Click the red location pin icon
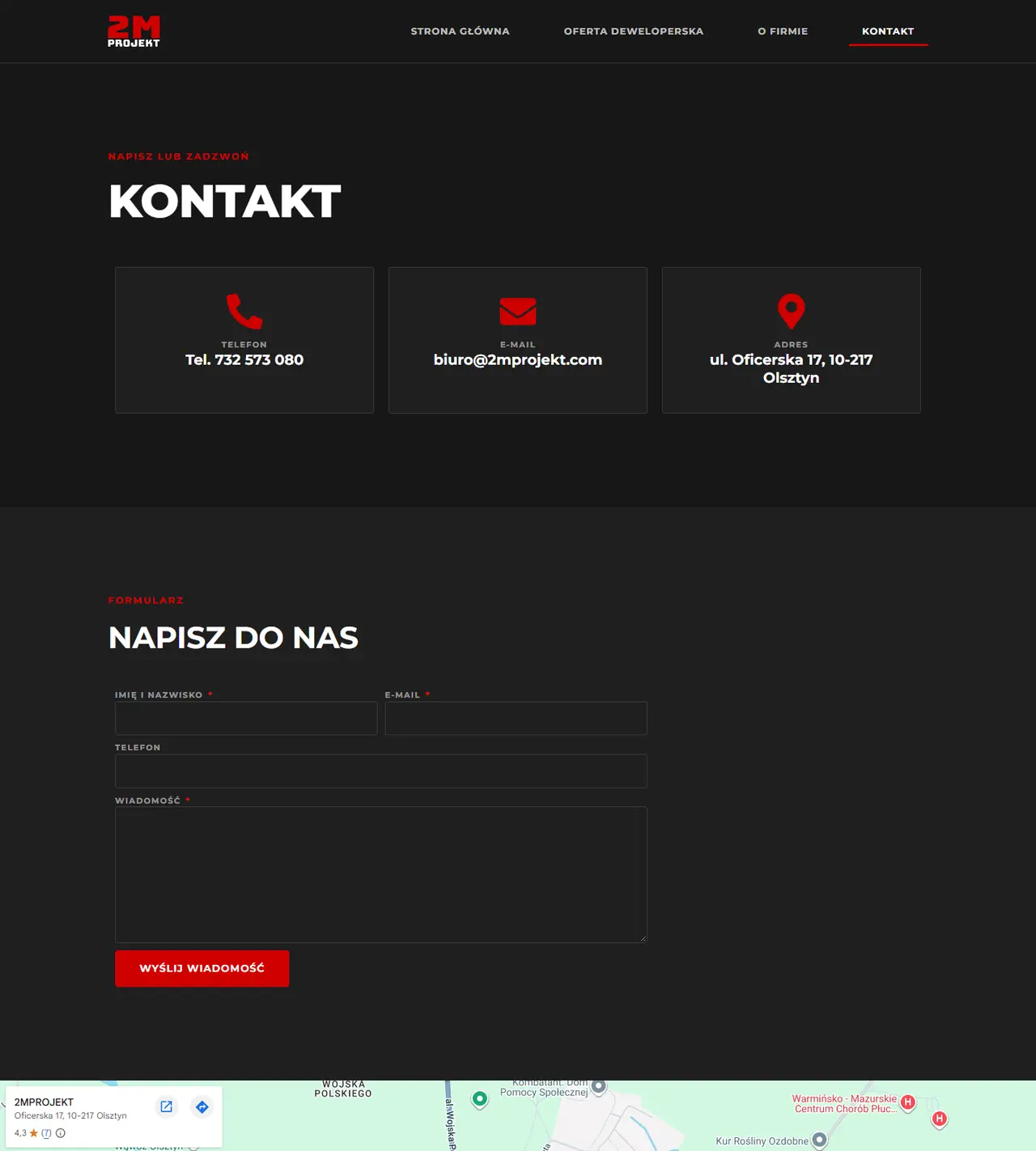The width and height of the screenshot is (1036, 1151). (x=792, y=312)
